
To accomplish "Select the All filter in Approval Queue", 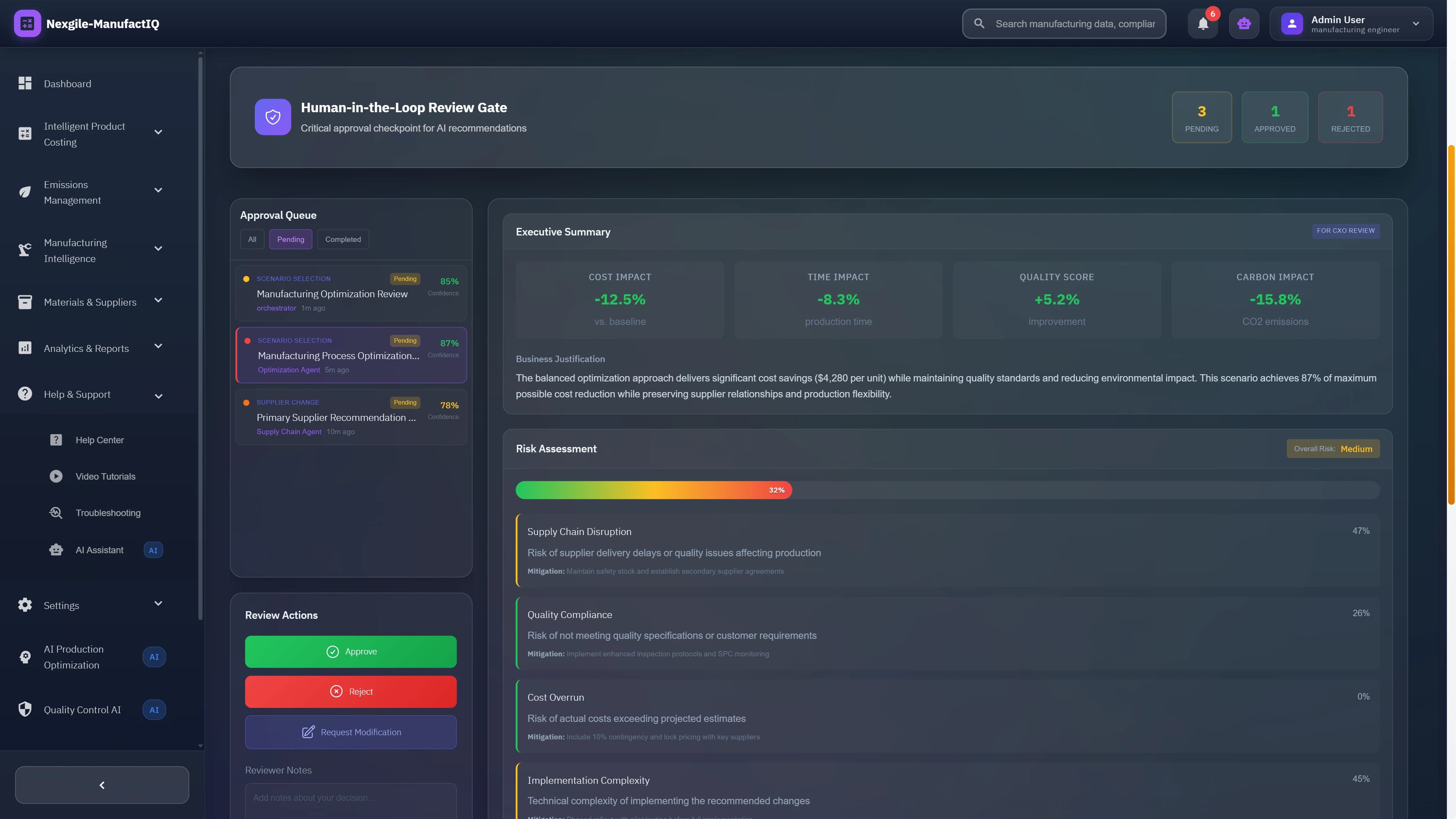I will coord(252,239).
